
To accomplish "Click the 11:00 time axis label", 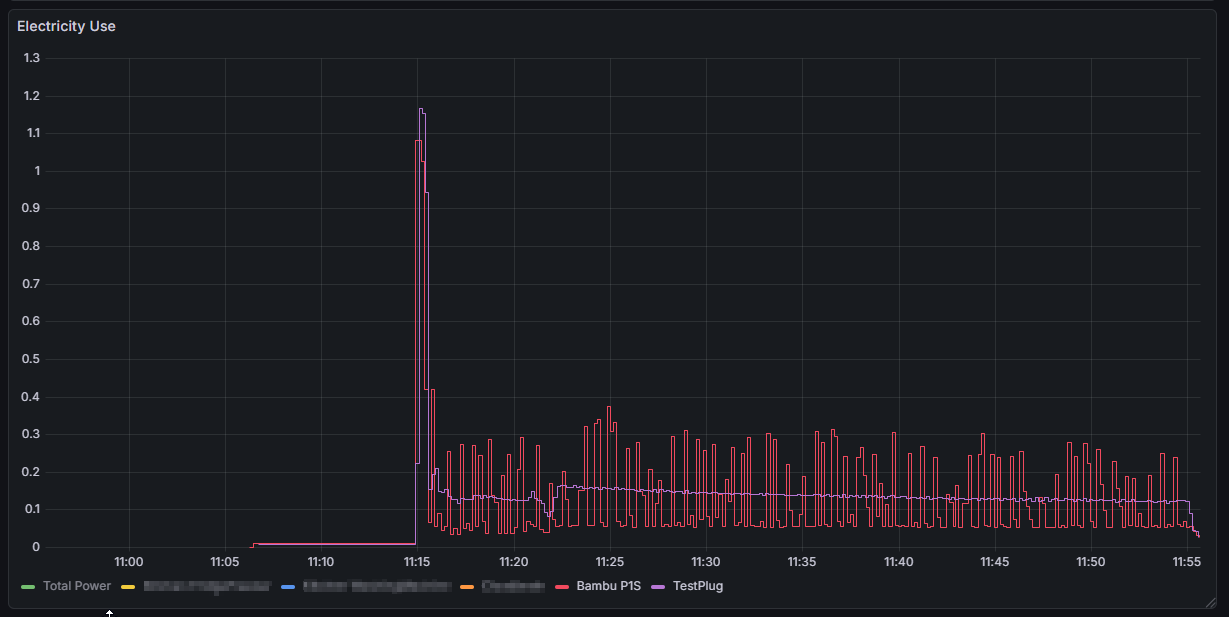I will (129, 562).
